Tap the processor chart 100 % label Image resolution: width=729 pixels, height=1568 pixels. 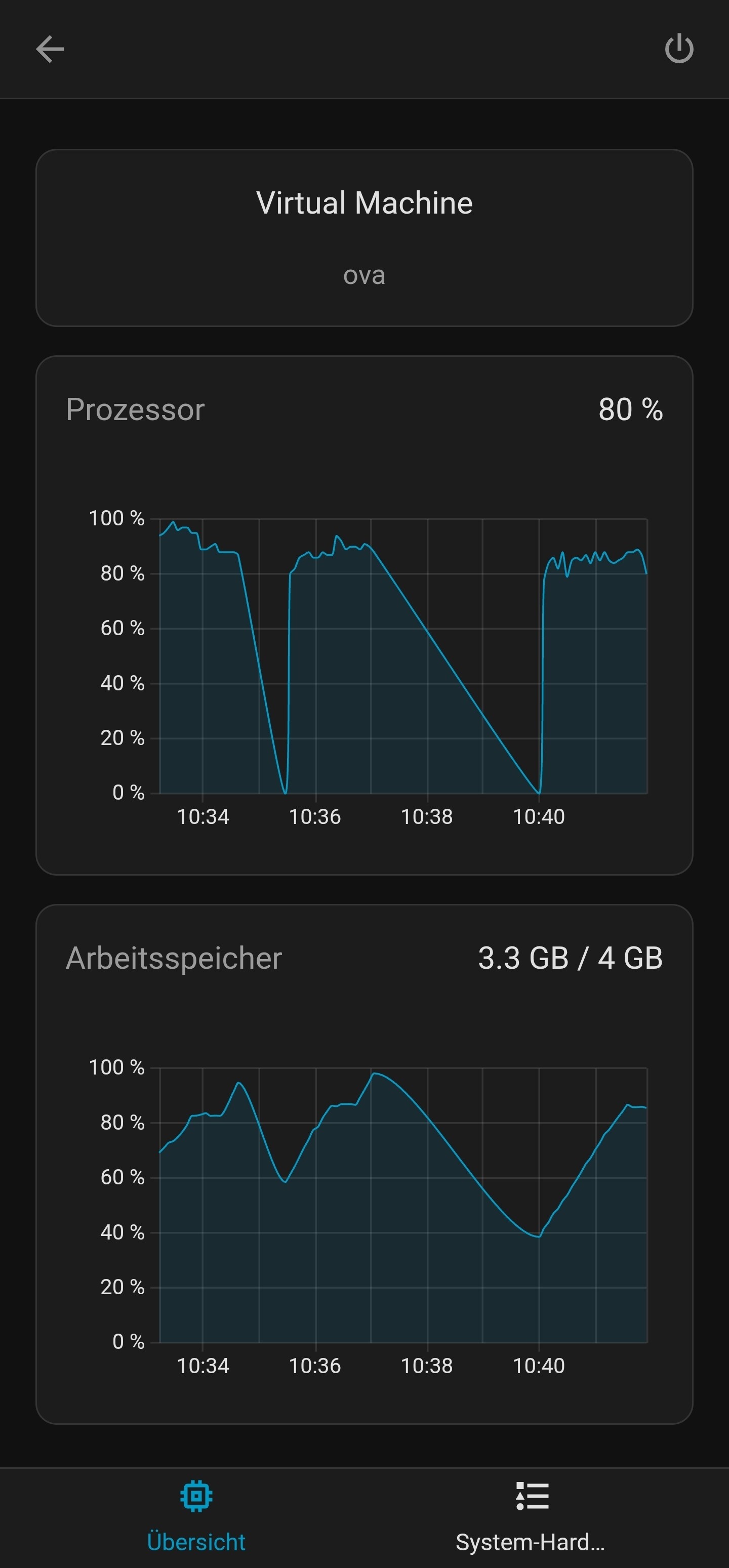pyautogui.click(x=116, y=518)
